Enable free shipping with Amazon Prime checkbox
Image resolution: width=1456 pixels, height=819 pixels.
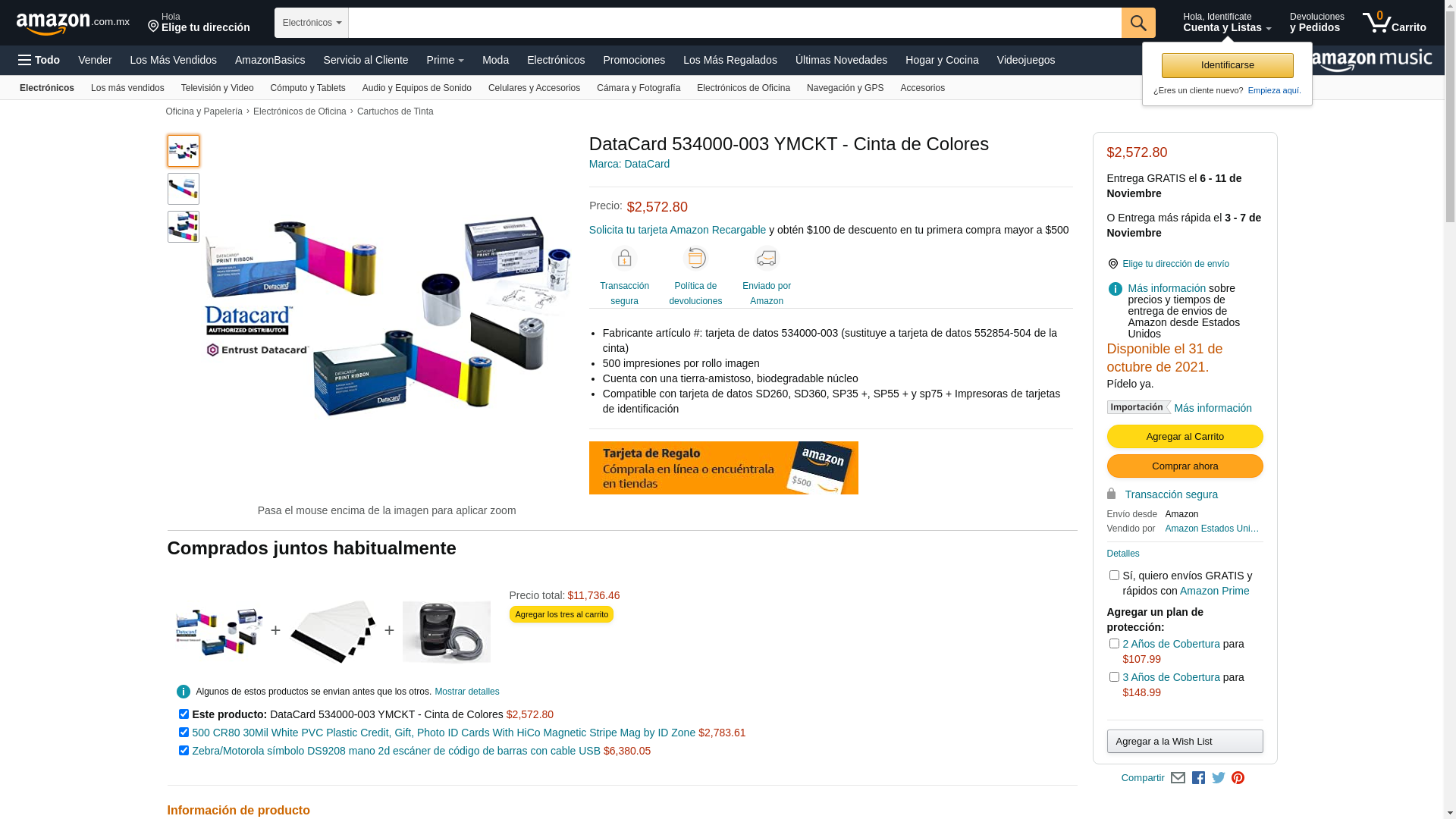(1114, 576)
